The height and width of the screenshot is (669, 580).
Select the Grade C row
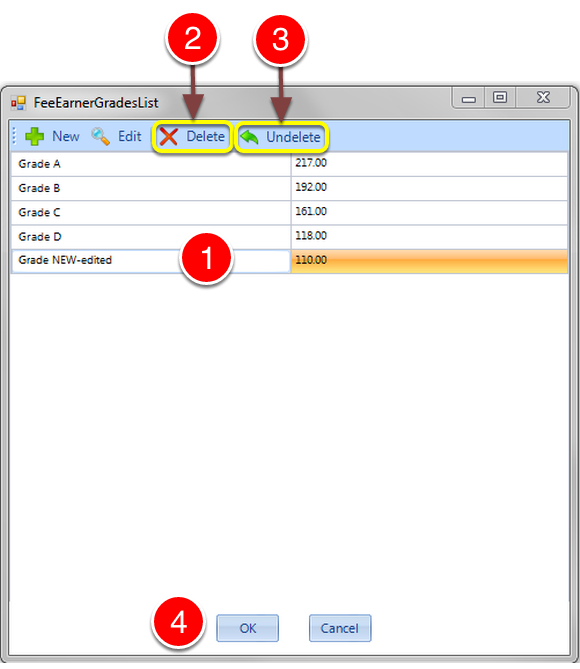point(289,212)
